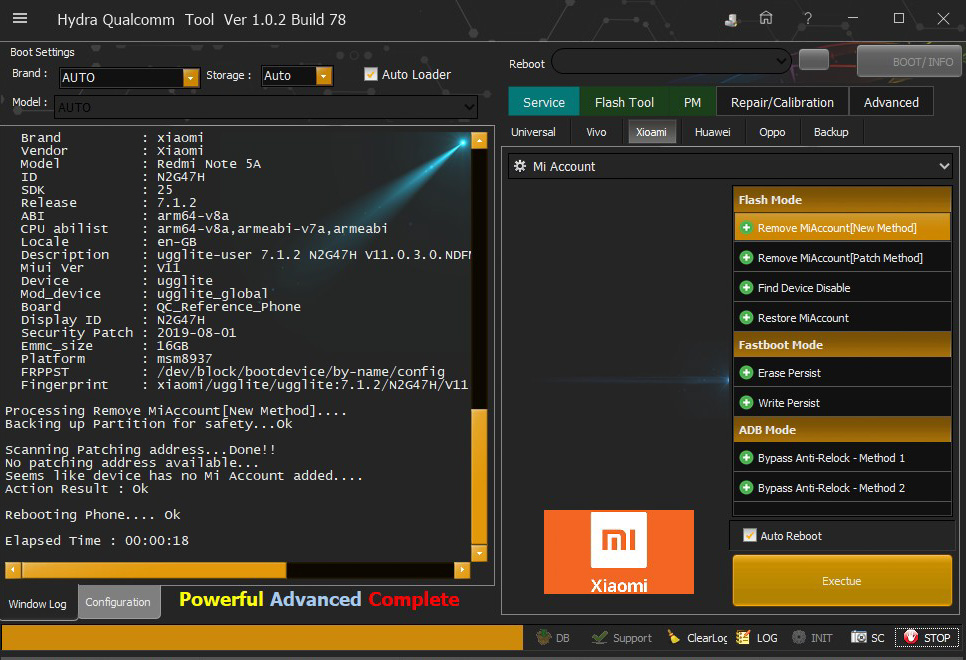This screenshot has width=966, height=660.
Task: Click log horizontal scrollbar left arrow
Action: point(13,570)
